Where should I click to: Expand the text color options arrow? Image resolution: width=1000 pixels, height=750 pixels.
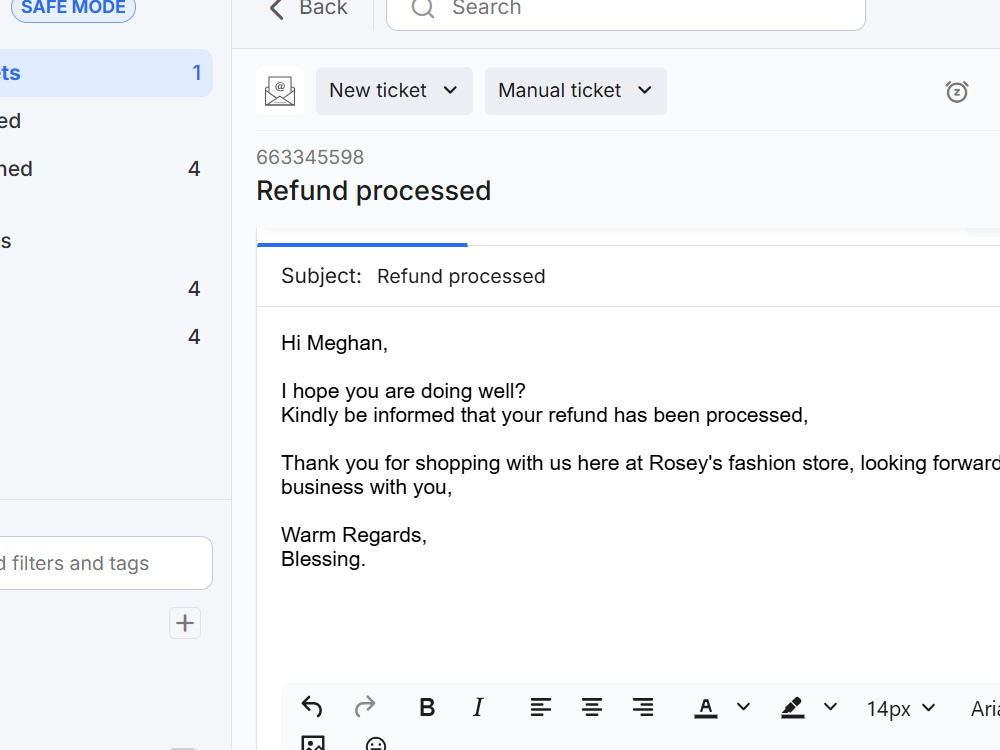click(x=743, y=707)
